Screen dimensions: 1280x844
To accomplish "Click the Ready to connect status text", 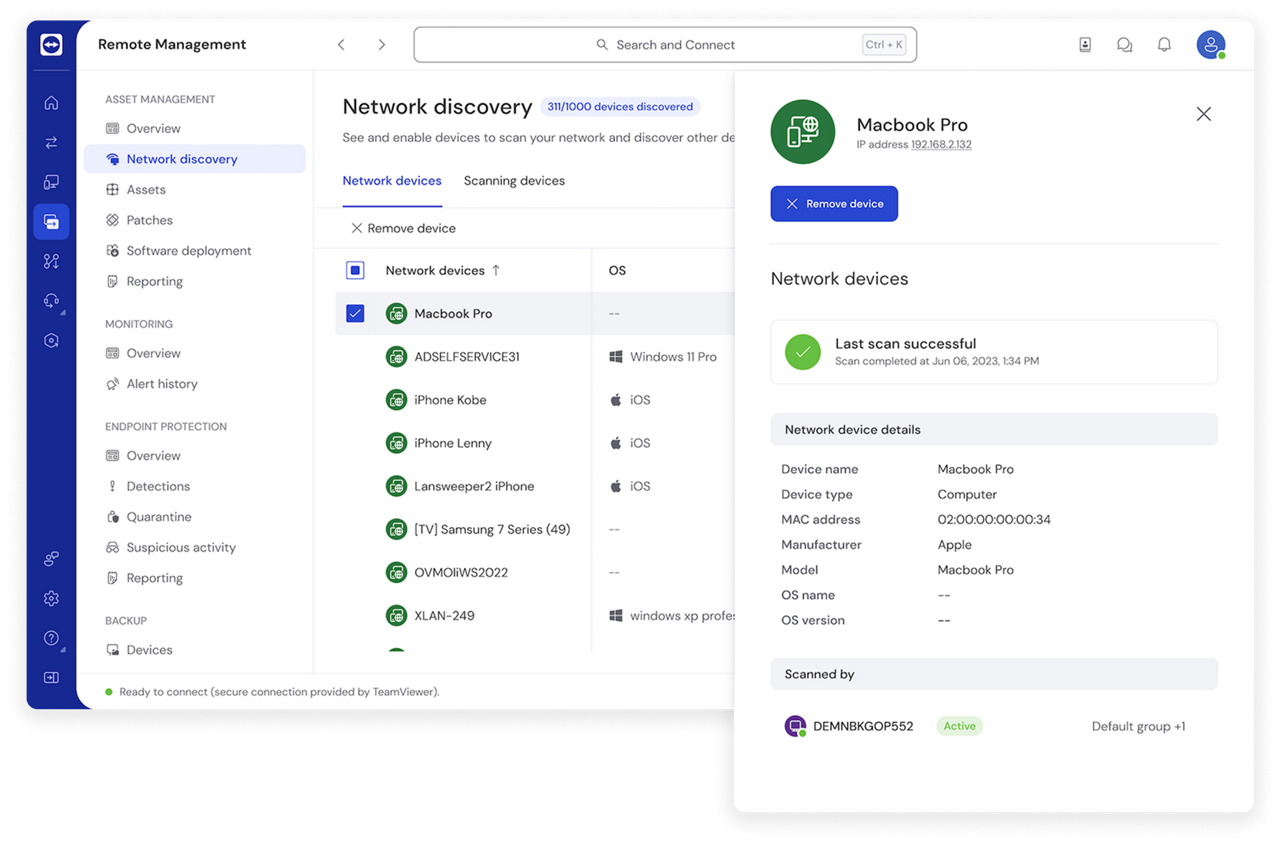I will (279, 692).
